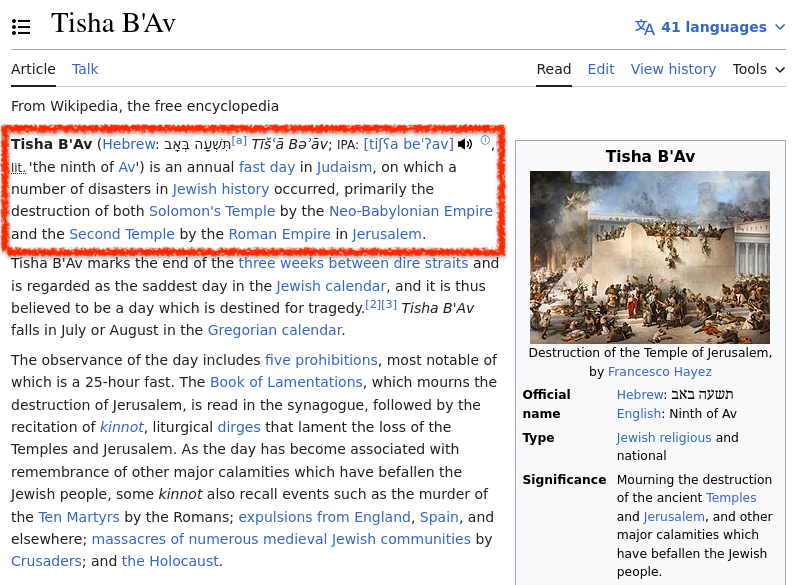Open the Ten Martyrs link
798x585 pixels.
[79, 517]
